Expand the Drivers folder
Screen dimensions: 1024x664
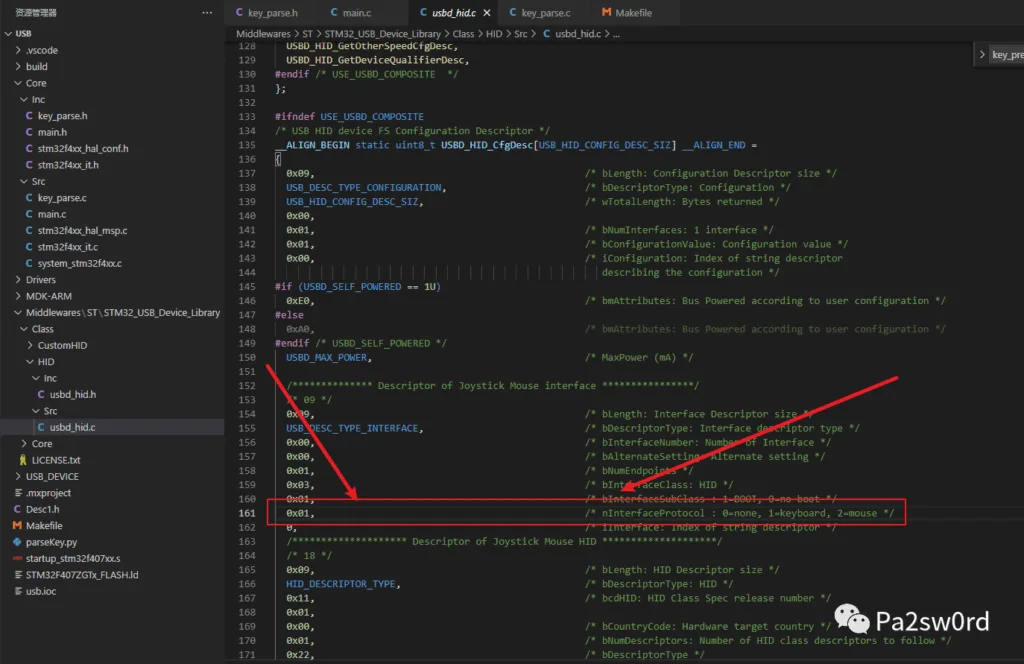pyautogui.click(x=18, y=279)
